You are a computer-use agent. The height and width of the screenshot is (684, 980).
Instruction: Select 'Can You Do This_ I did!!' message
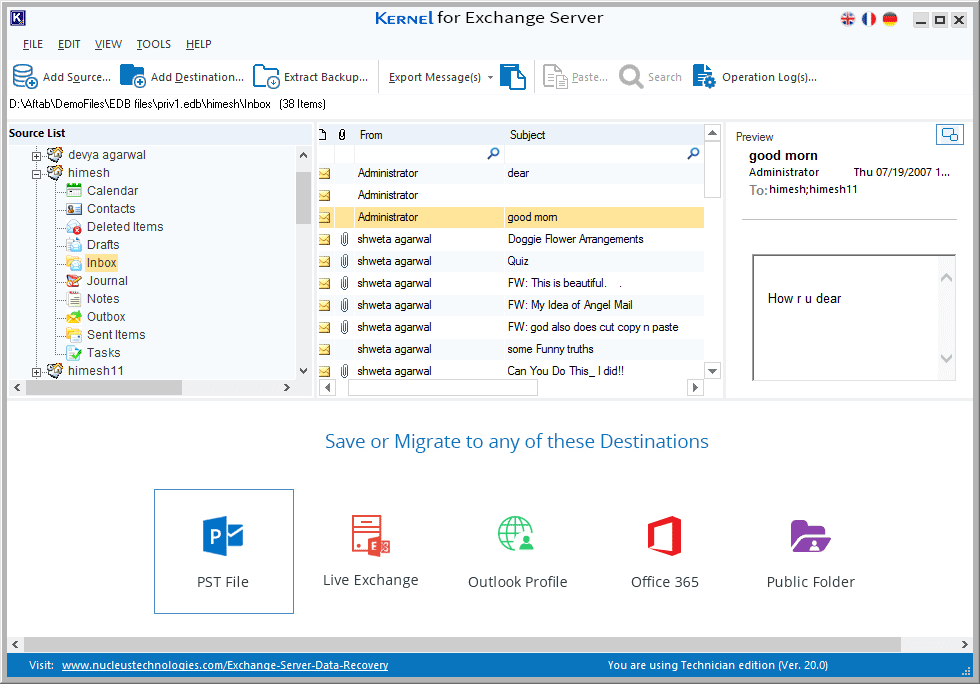tap(511, 371)
